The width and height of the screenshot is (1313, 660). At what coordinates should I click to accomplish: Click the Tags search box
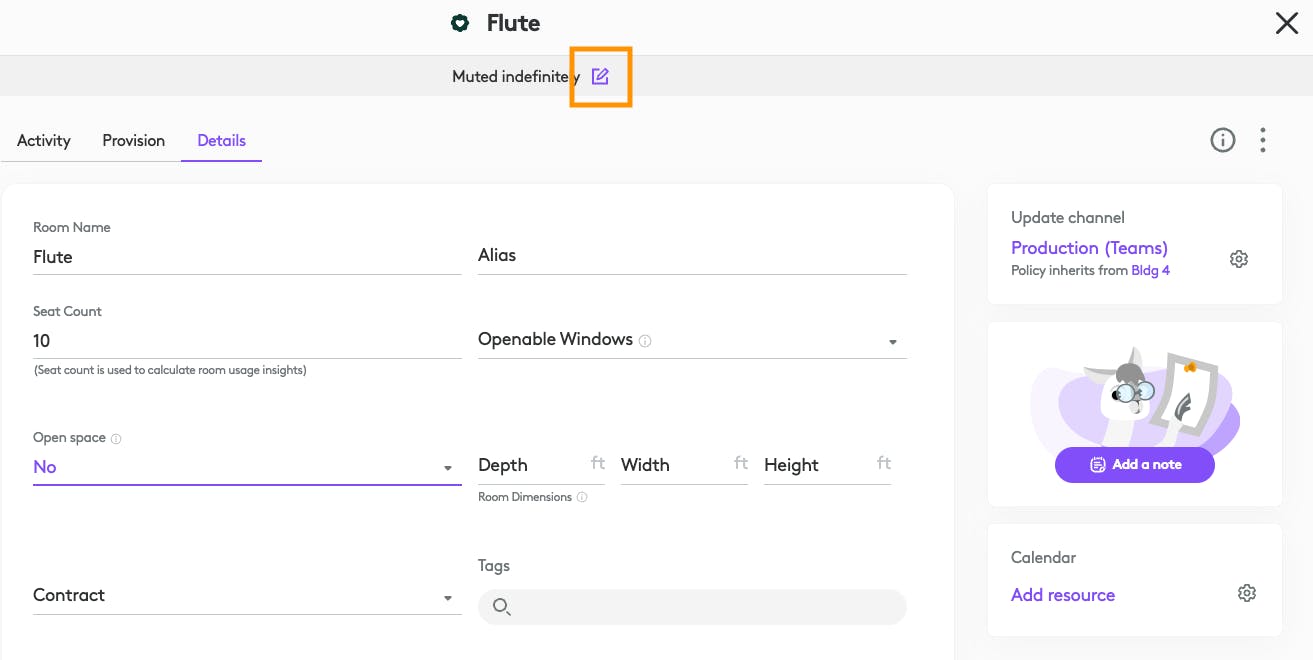(x=692, y=607)
